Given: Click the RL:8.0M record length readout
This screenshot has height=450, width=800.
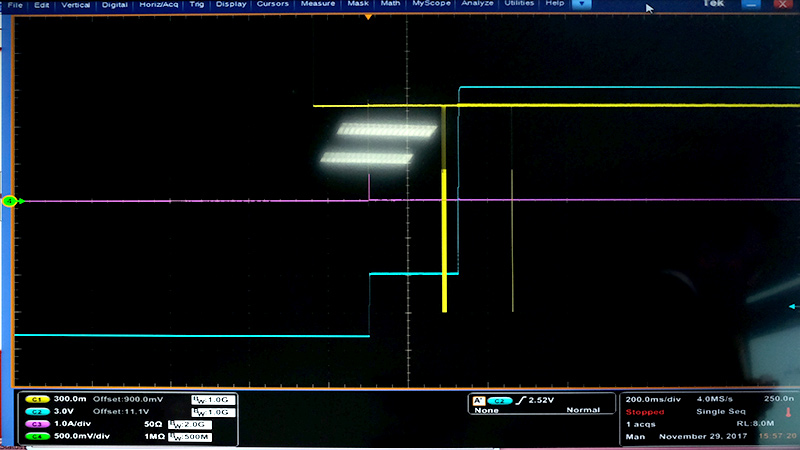Looking at the screenshot, I should point(755,423).
